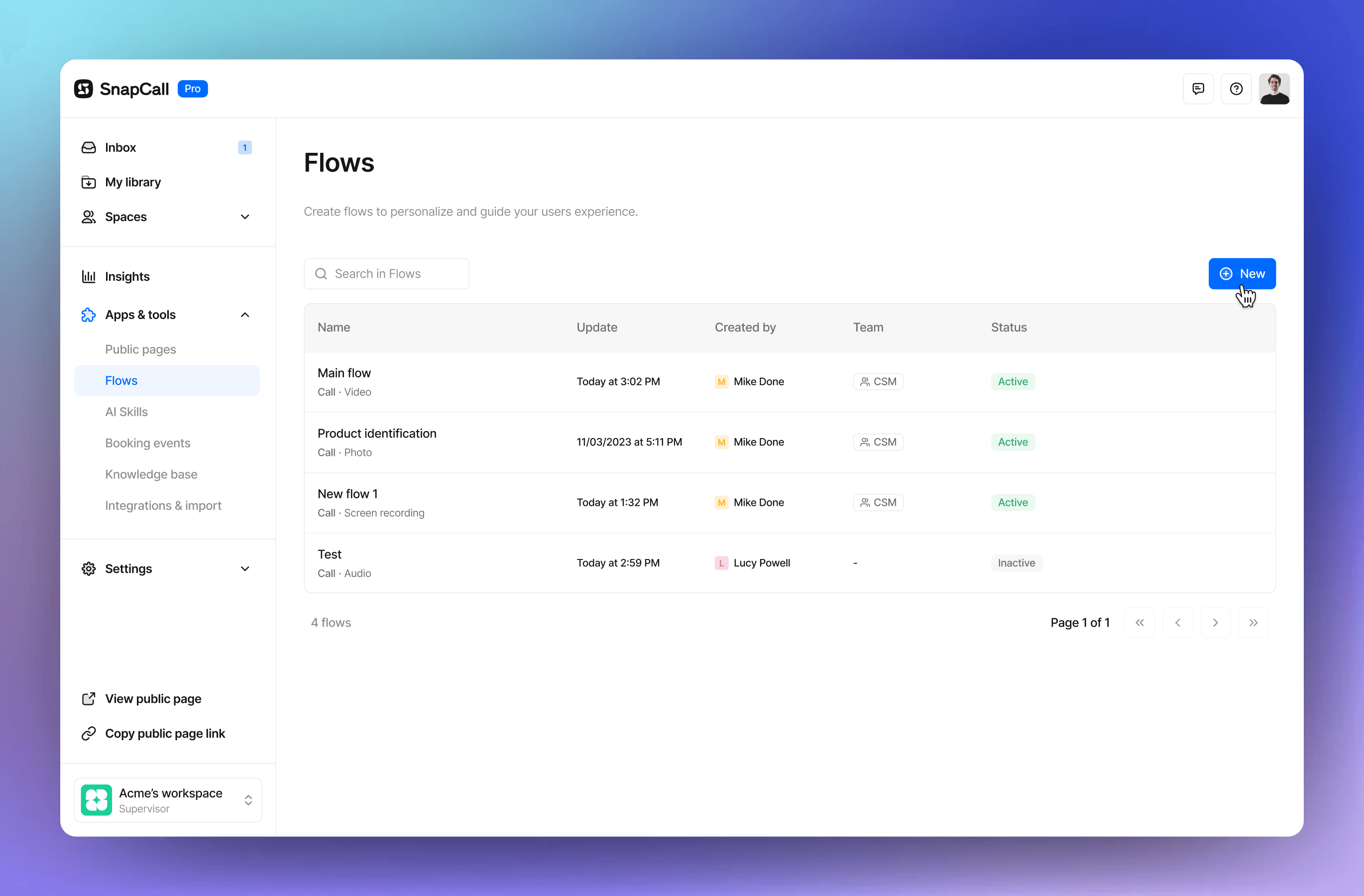Viewport: 1364px width, 896px height.
Task: Click the New flow button
Action: pos(1242,274)
